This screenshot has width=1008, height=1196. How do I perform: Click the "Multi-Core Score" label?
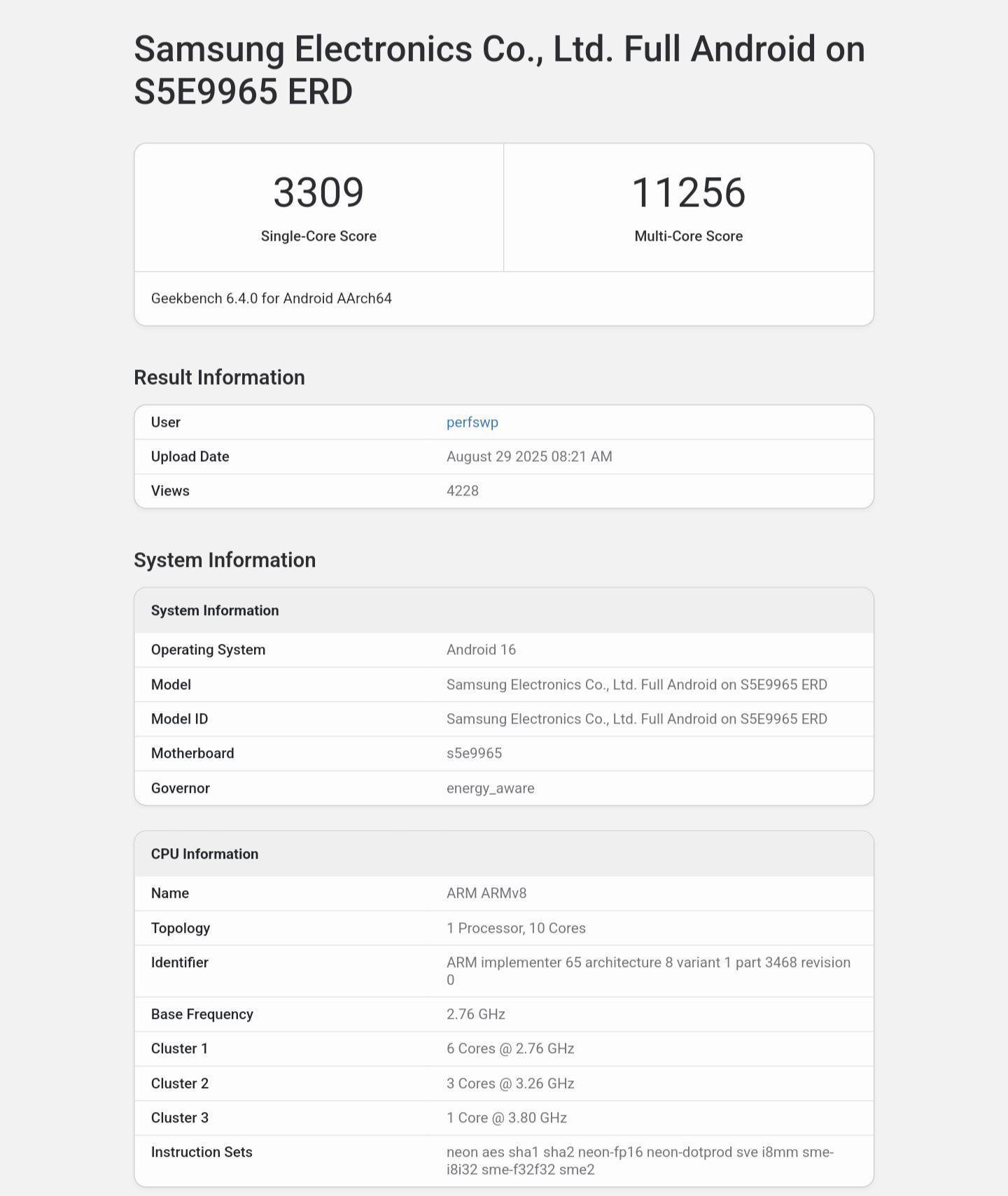(689, 236)
